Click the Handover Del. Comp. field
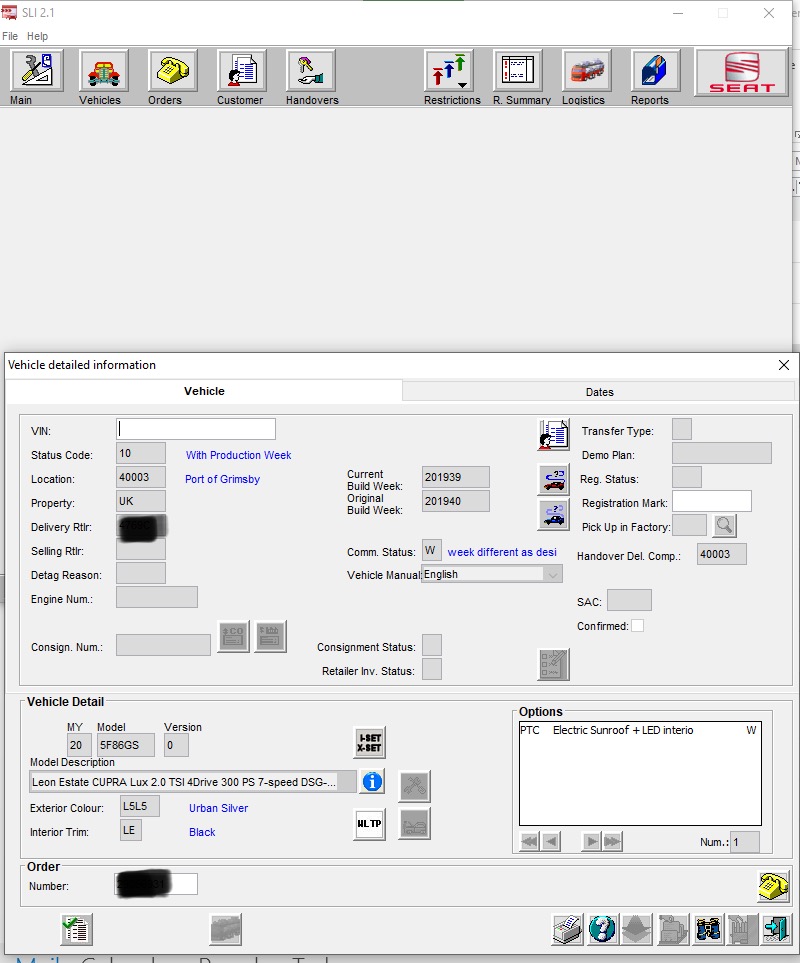800x963 pixels. 721,554
